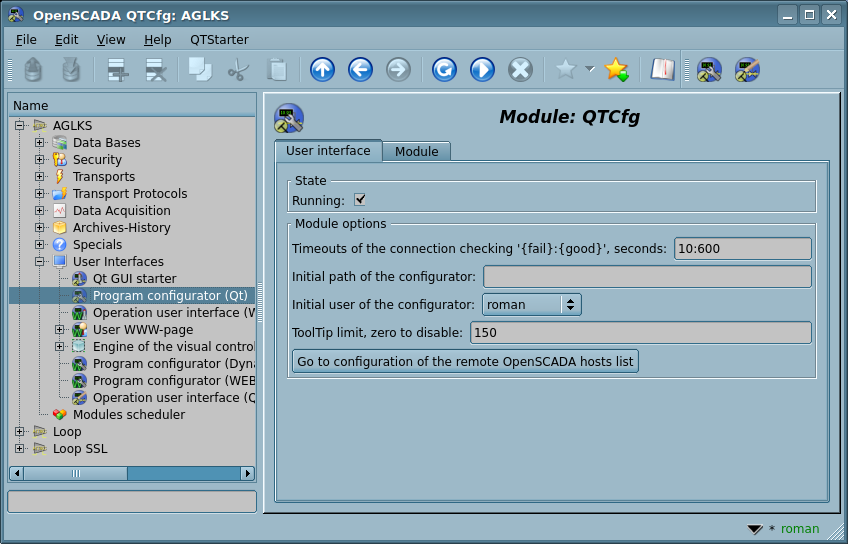The image size is (848, 544).
Task: Click the ToolTip limit input field
Action: [640, 333]
